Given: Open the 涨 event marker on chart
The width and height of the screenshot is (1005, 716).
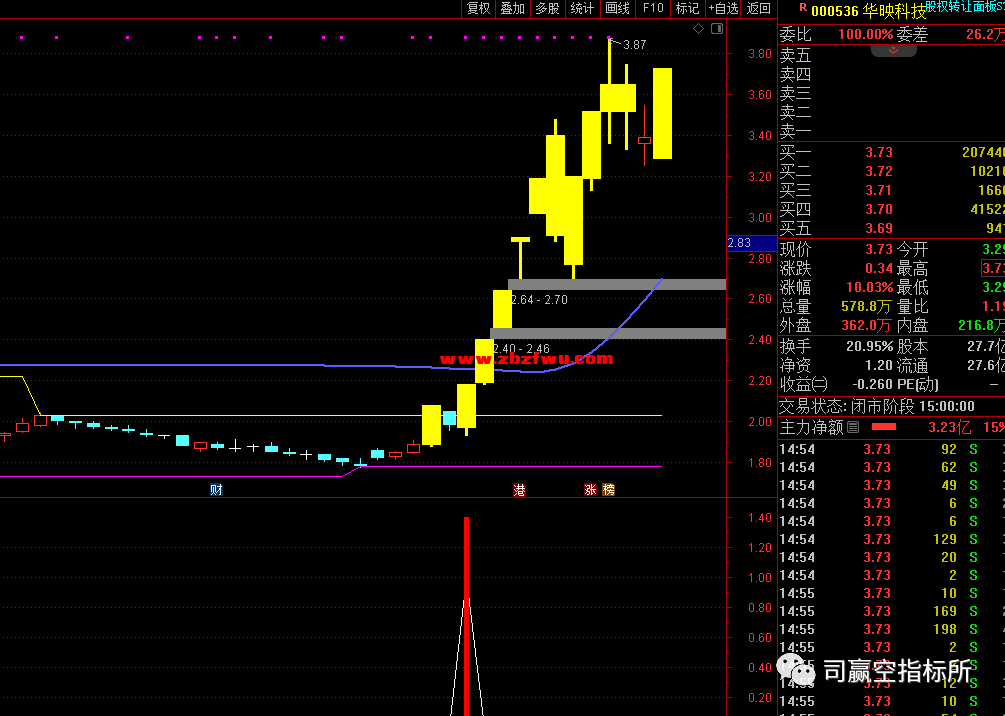Looking at the screenshot, I should point(590,490).
